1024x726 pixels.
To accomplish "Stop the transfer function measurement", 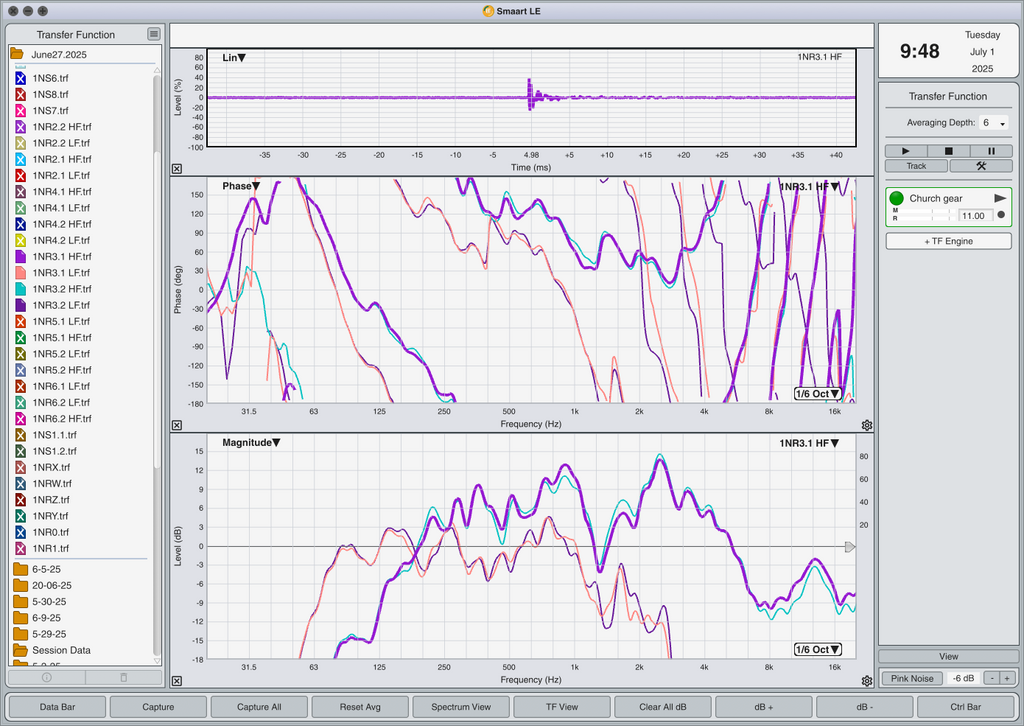I will [948, 151].
